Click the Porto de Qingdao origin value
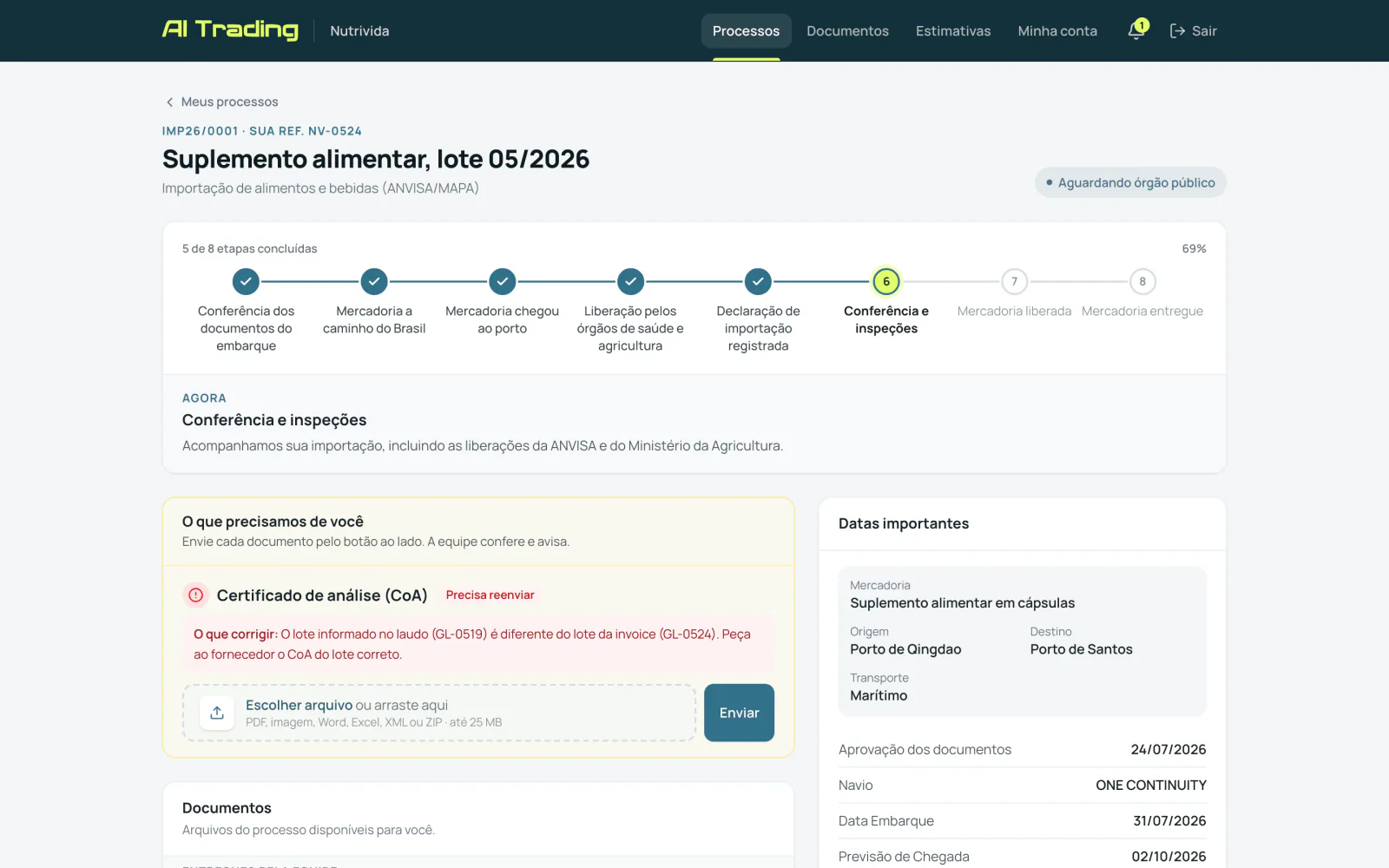Viewport: 1389px width, 868px height. (x=905, y=649)
